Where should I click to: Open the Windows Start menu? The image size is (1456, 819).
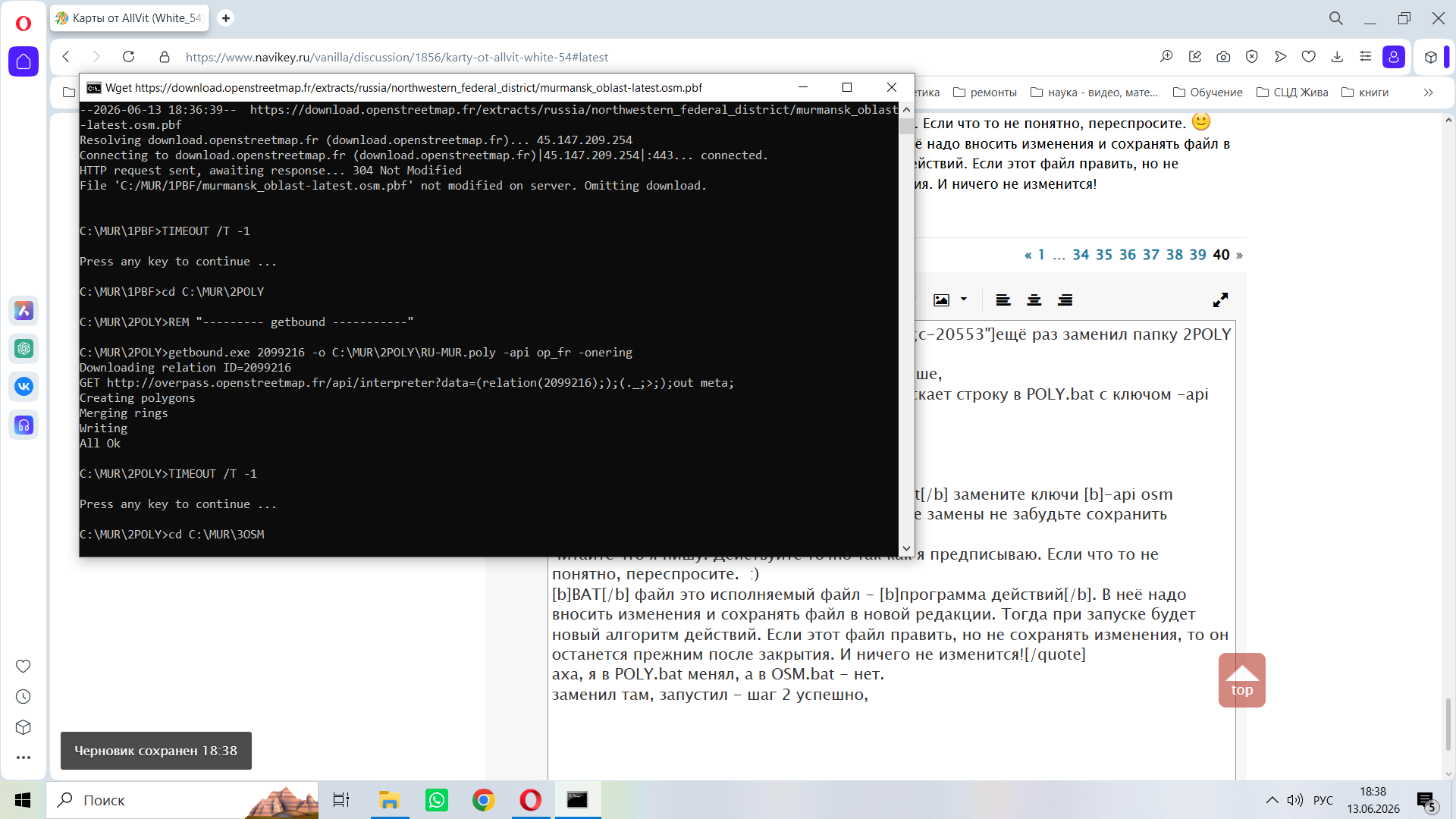[x=23, y=800]
